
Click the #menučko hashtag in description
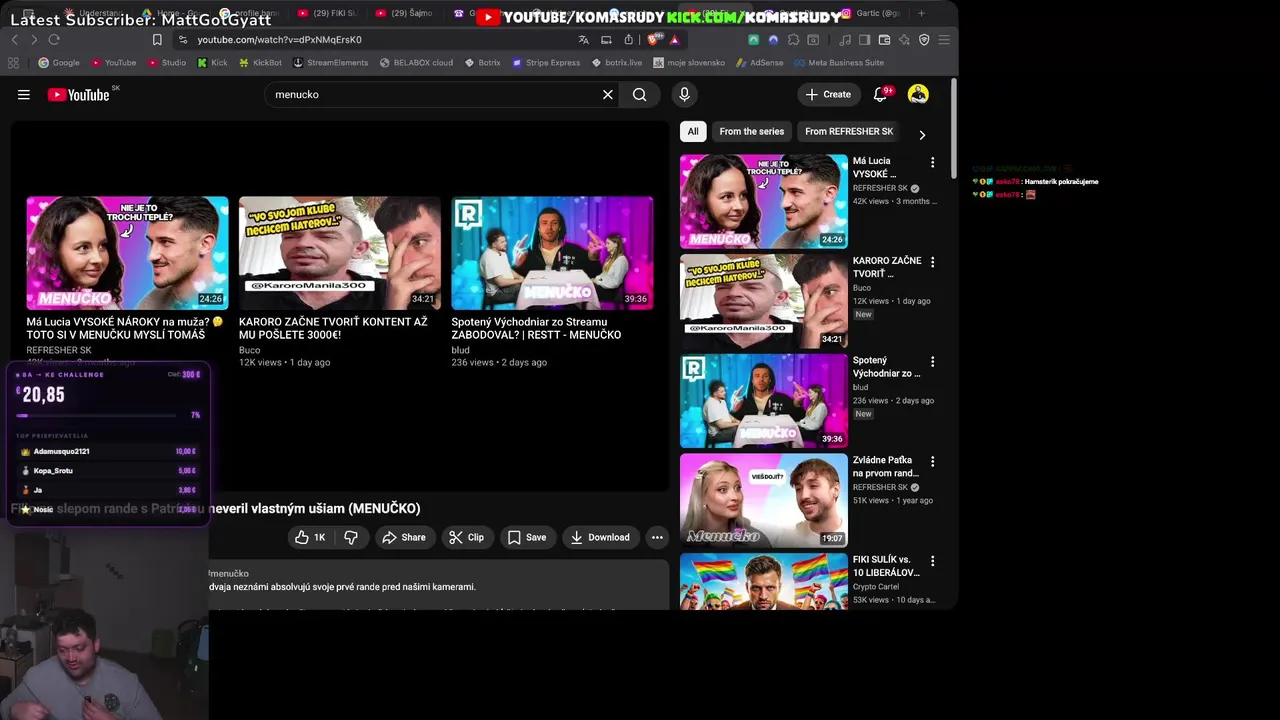pyautogui.click(x=228, y=574)
